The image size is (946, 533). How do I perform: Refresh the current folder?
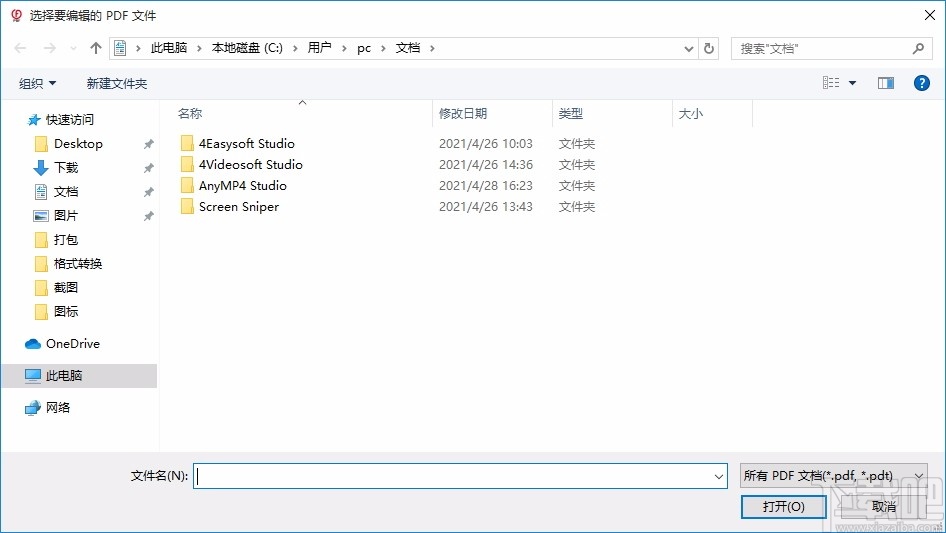click(x=709, y=48)
